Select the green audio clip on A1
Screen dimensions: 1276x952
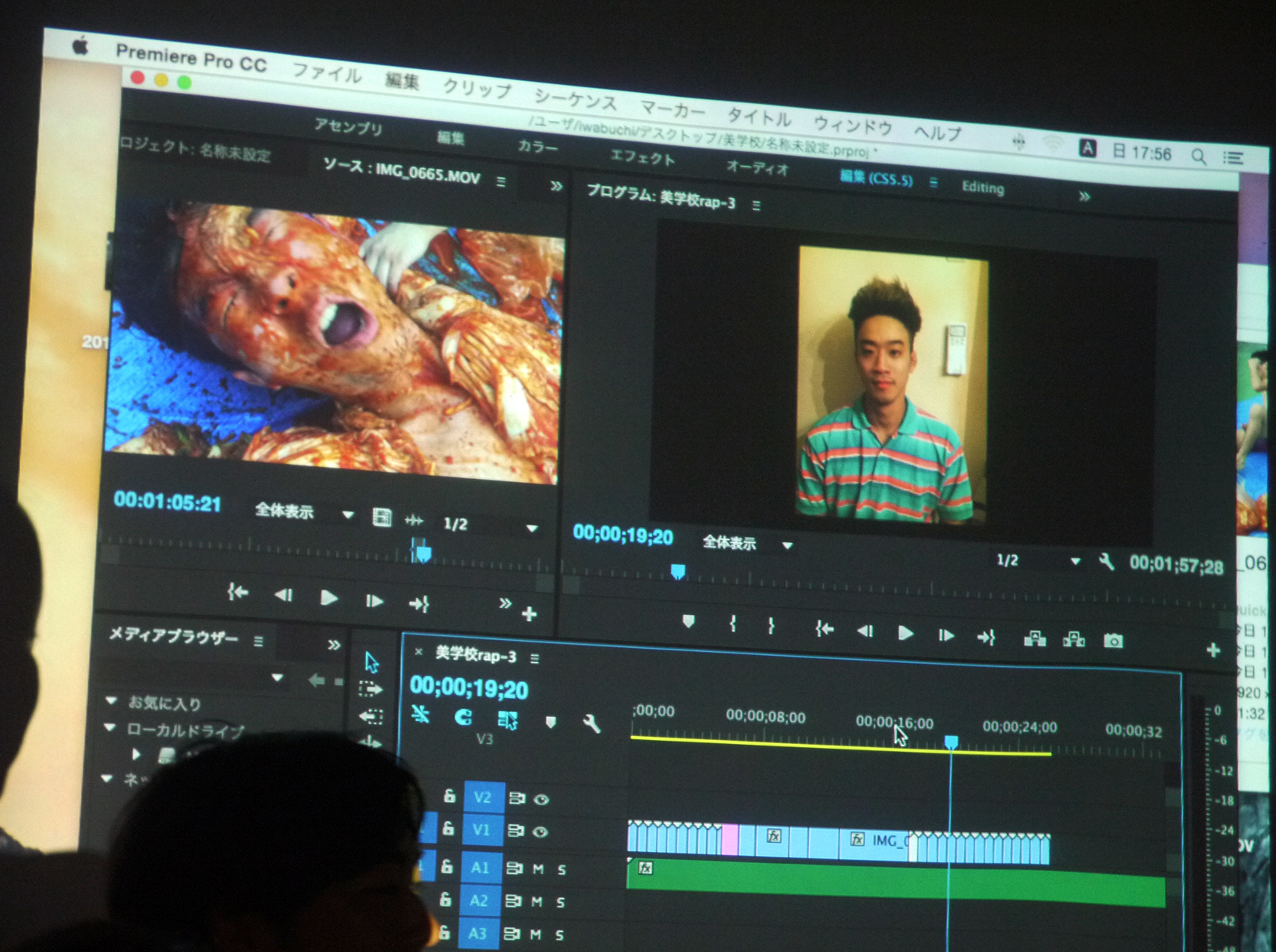coord(896,882)
